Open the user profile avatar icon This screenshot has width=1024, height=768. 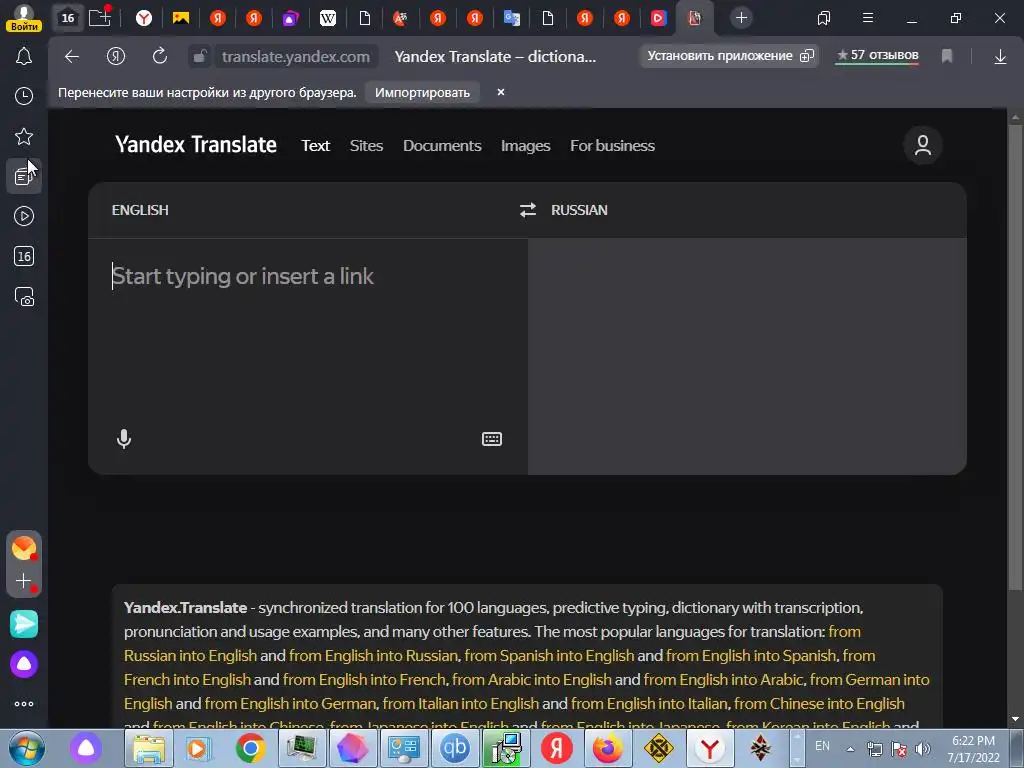(x=922, y=145)
